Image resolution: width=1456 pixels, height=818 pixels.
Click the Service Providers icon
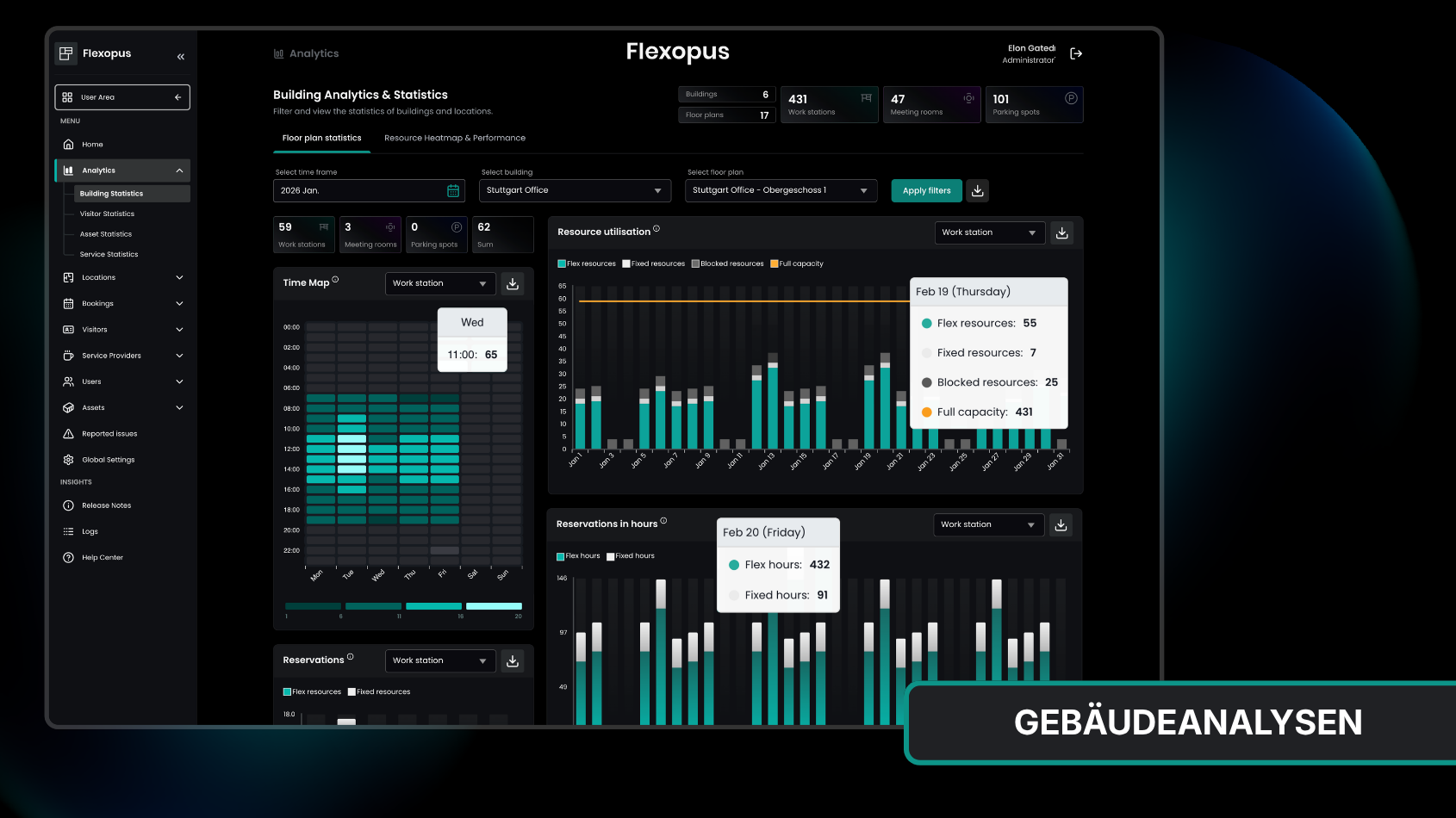pyautogui.click(x=68, y=356)
